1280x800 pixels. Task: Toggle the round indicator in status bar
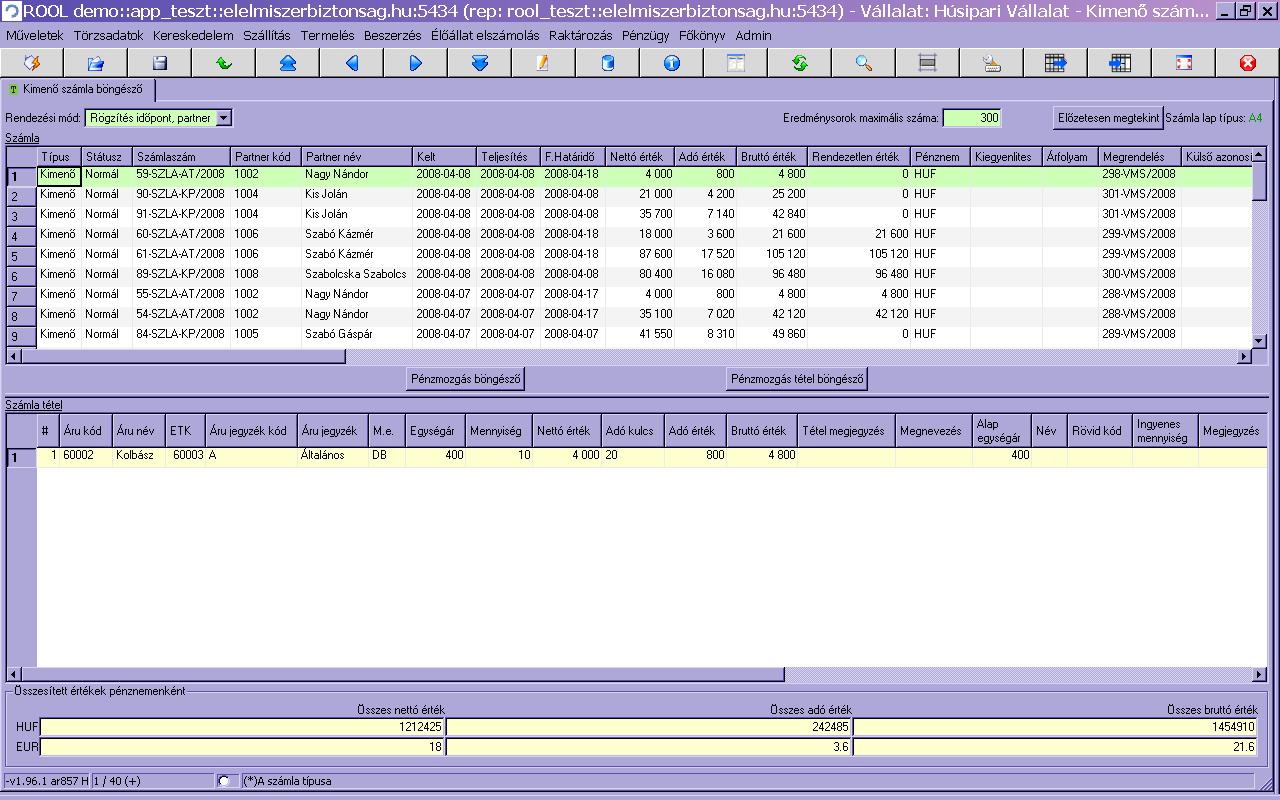tap(223, 781)
